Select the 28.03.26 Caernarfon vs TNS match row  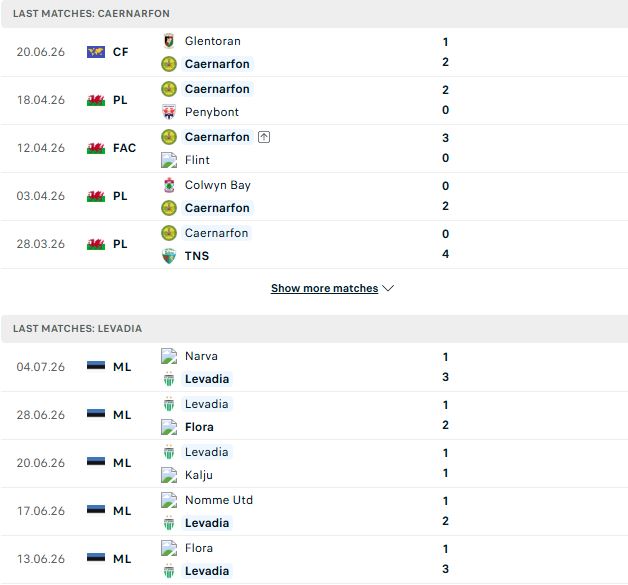(x=314, y=245)
